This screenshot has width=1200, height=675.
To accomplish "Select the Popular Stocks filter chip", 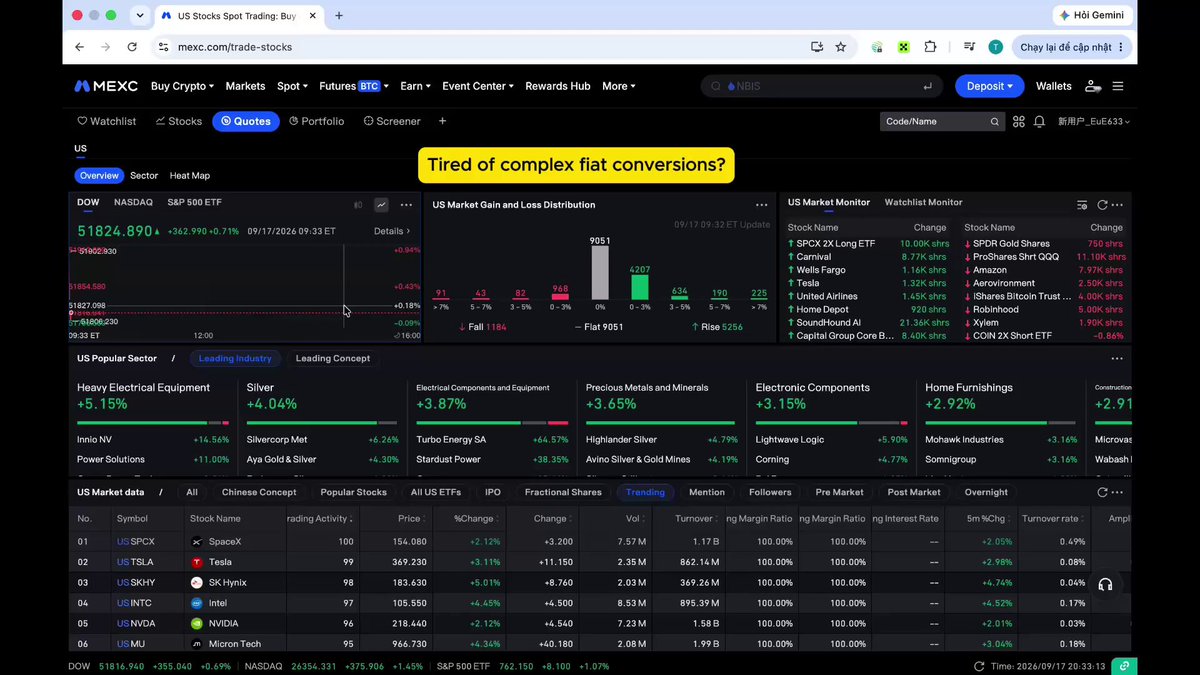I will pos(353,492).
